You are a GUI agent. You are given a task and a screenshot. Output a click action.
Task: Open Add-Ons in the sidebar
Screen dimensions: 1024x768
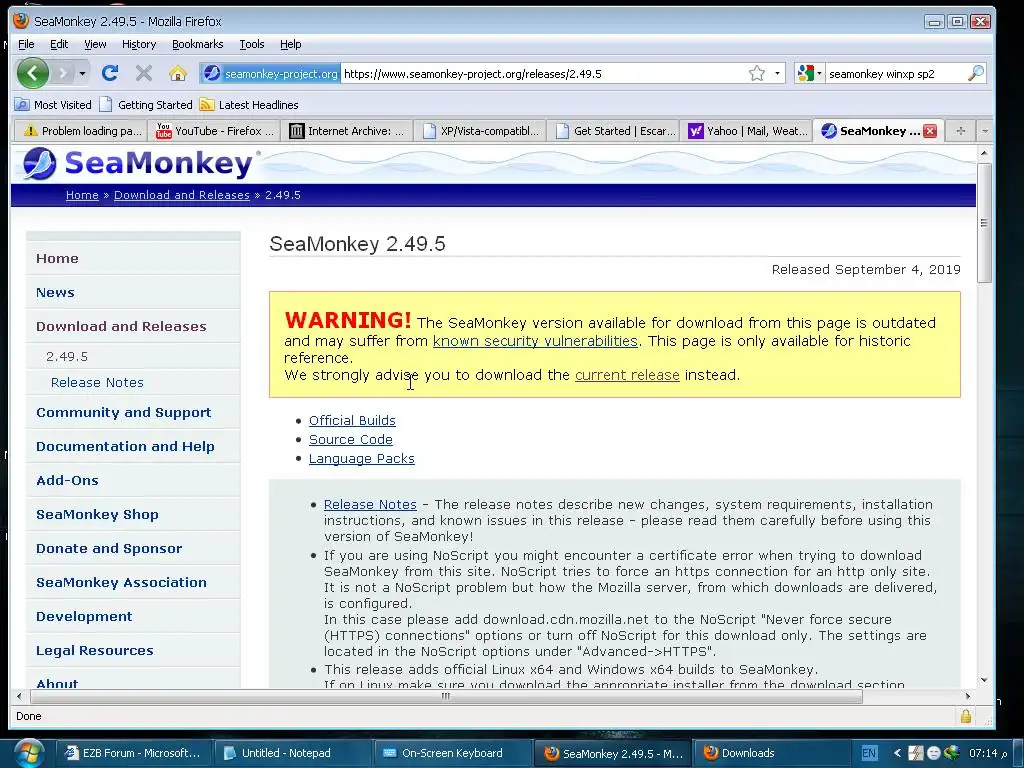tap(67, 481)
